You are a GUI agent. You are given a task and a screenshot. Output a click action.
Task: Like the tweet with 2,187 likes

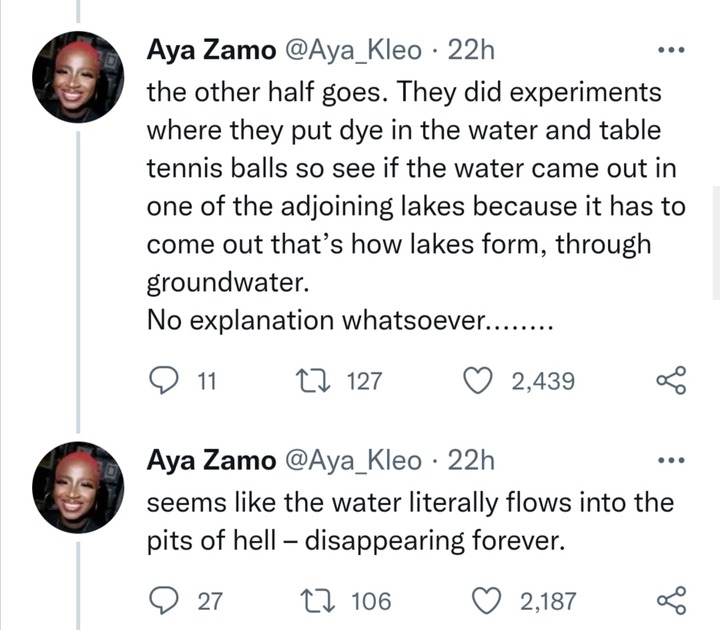click(x=486, y=601)
